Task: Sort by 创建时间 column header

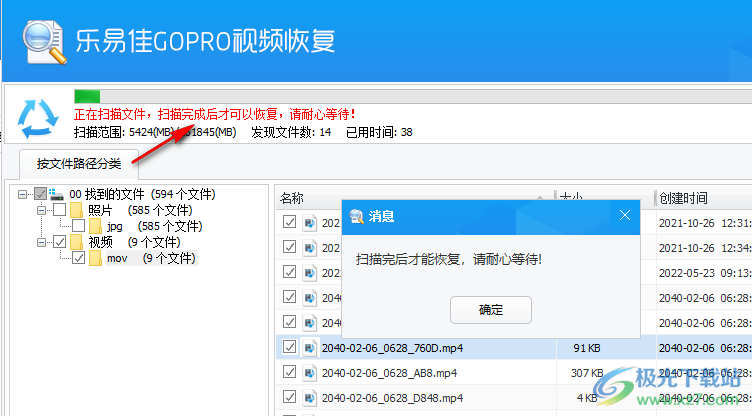Action: tap(703, 198)
